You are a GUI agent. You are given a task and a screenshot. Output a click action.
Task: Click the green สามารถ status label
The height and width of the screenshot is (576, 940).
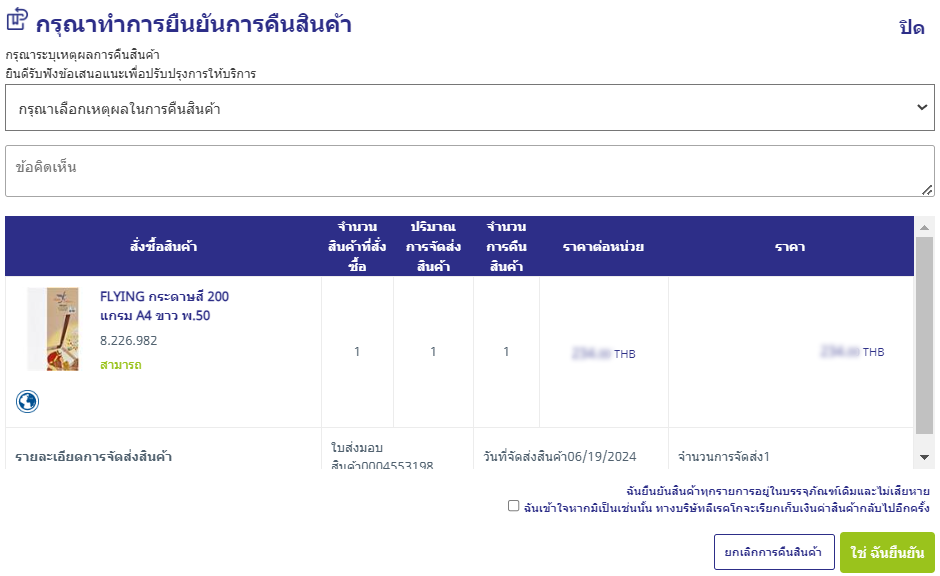(x=121, y=365)
